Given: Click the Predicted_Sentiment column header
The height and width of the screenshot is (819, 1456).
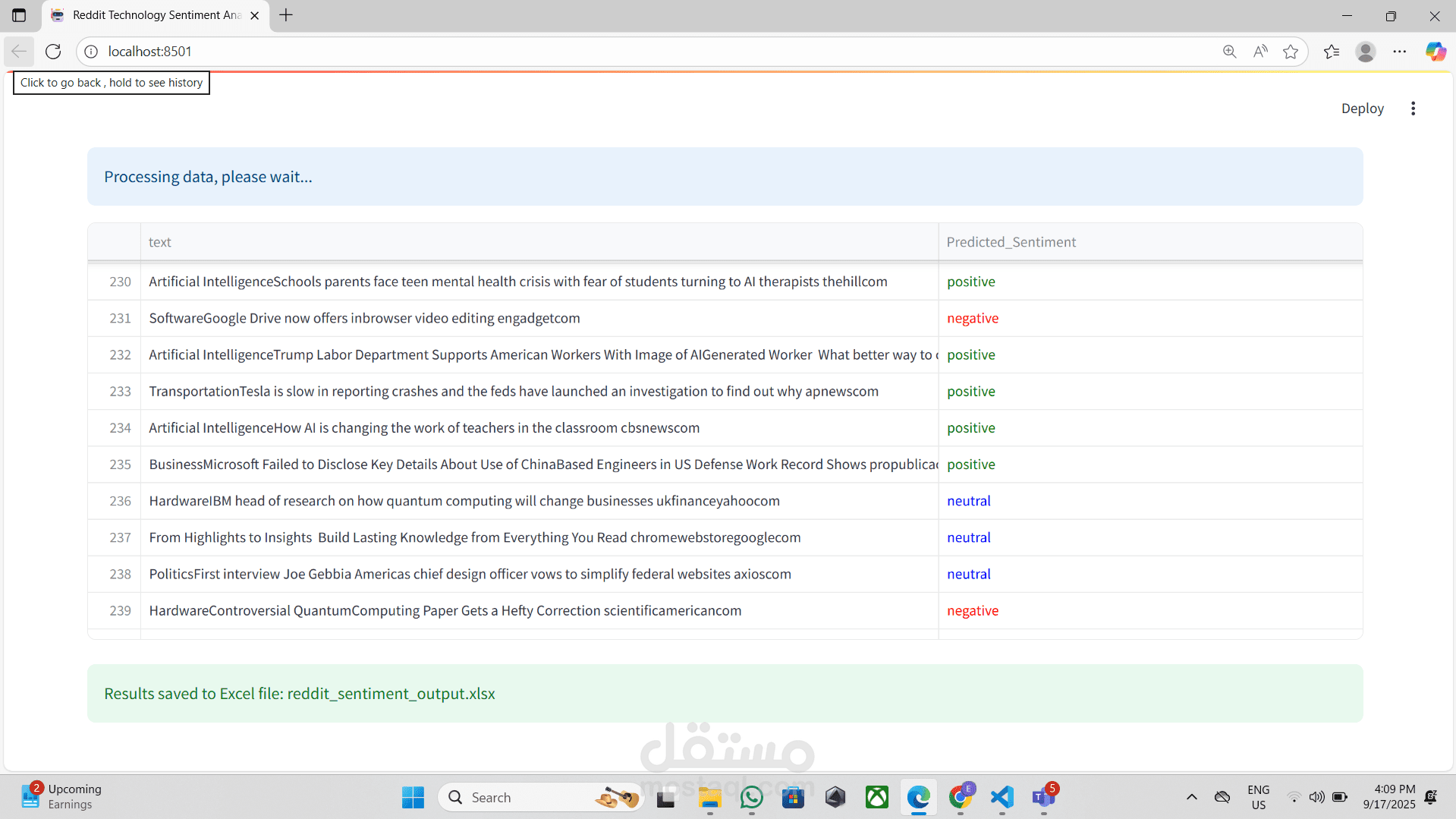Looking at the screenshot, I should [x=1011, y=242].
